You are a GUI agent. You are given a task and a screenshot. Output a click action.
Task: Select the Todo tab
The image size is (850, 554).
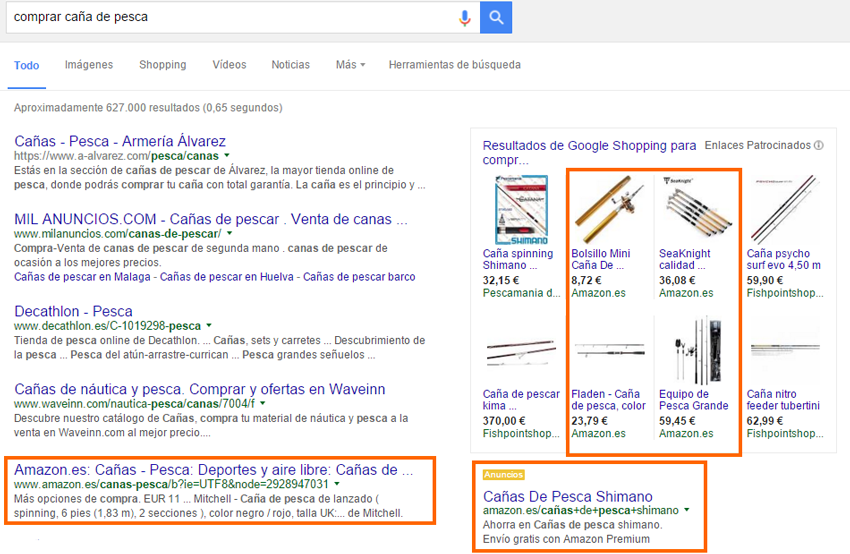27,66
